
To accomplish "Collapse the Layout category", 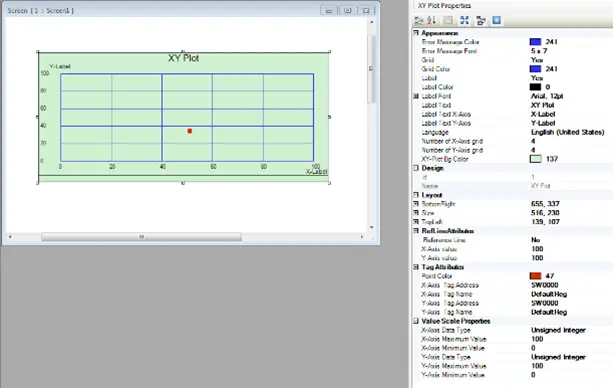I will tap(416, 194).
